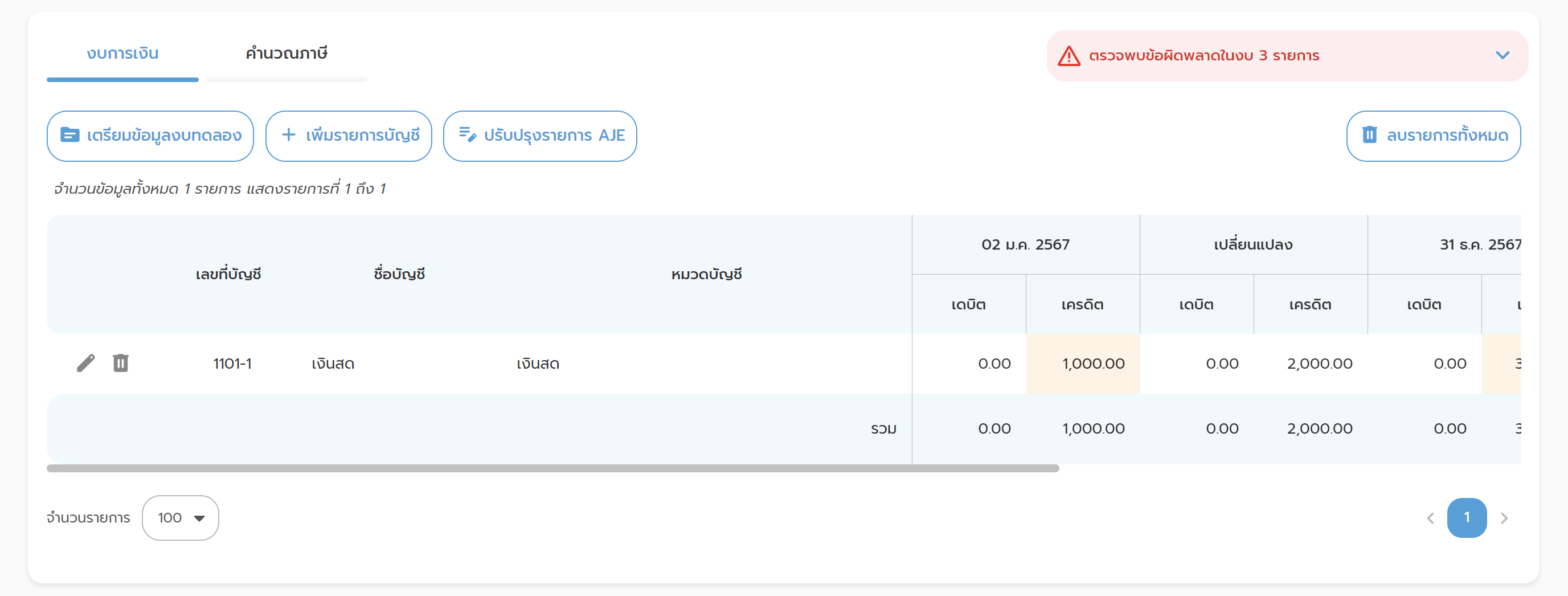
Task: Click the plus icon on เพิ่มรายการบัญชี
Action: (289, 135)
